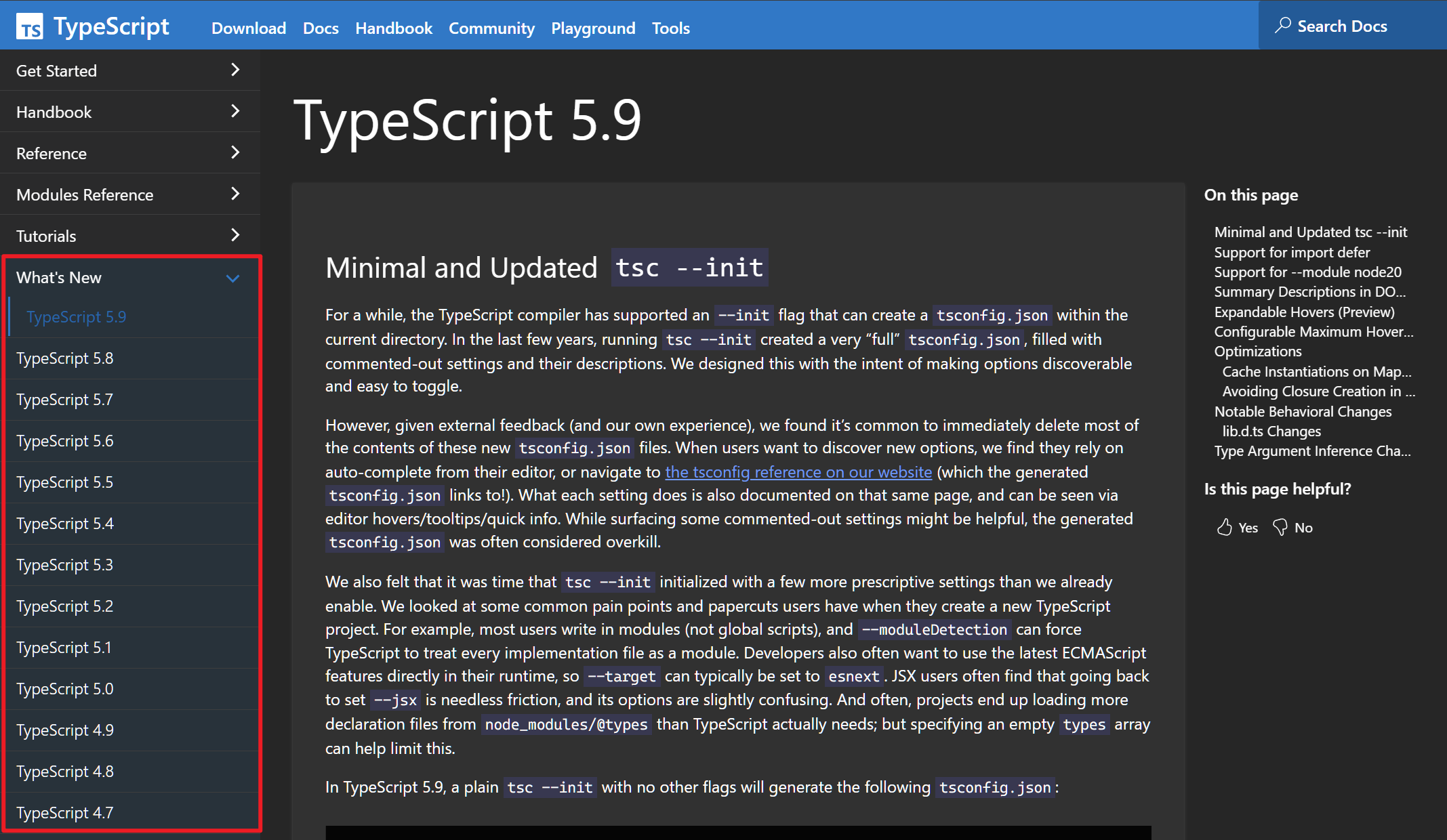
Task: Follow the tsconfig reference website link
Action: pos(798,472)
